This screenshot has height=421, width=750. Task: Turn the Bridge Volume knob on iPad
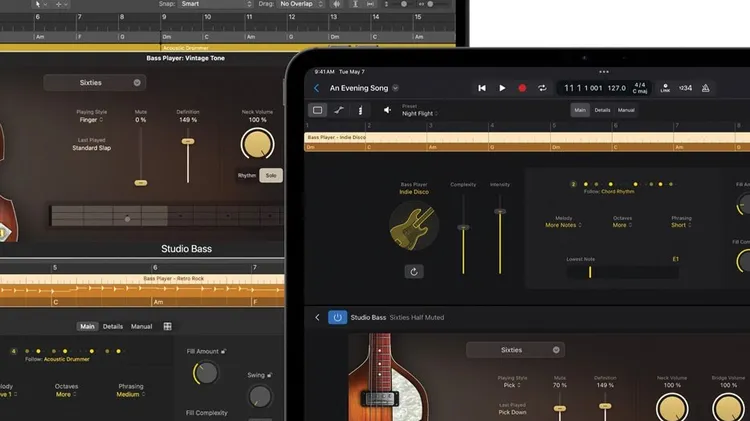(x=728, y=408)
